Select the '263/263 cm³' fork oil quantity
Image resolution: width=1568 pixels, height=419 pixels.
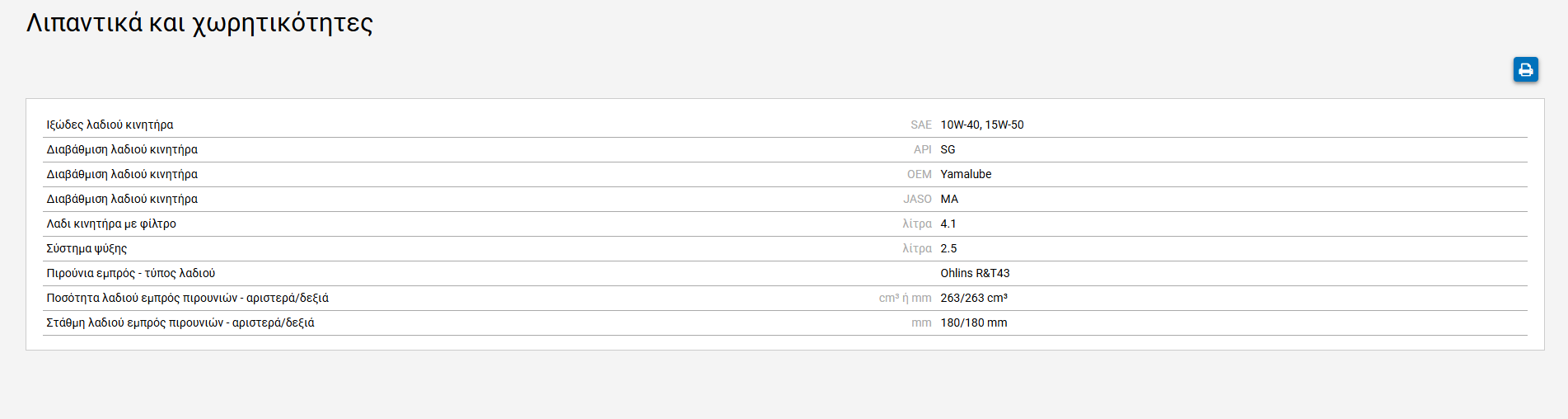[x=973, y=298]
